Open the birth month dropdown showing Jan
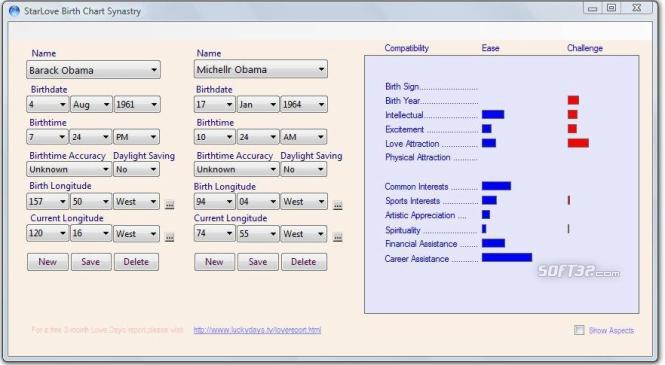665x365 pixels. coord(257,104)
